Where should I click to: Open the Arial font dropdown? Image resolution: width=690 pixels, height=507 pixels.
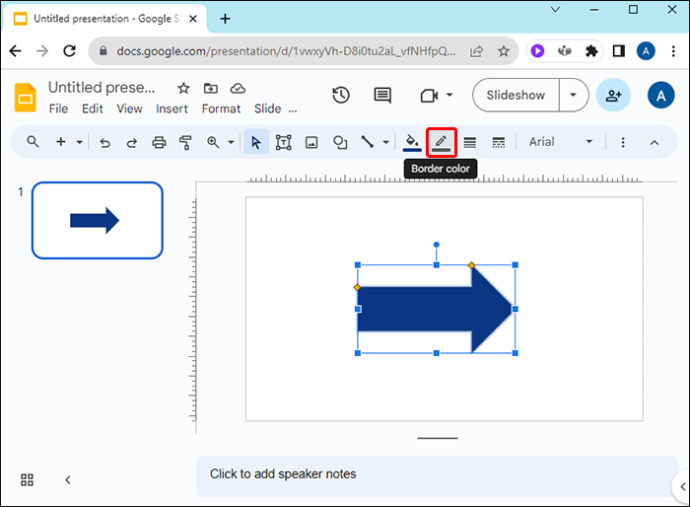[561, 142]
